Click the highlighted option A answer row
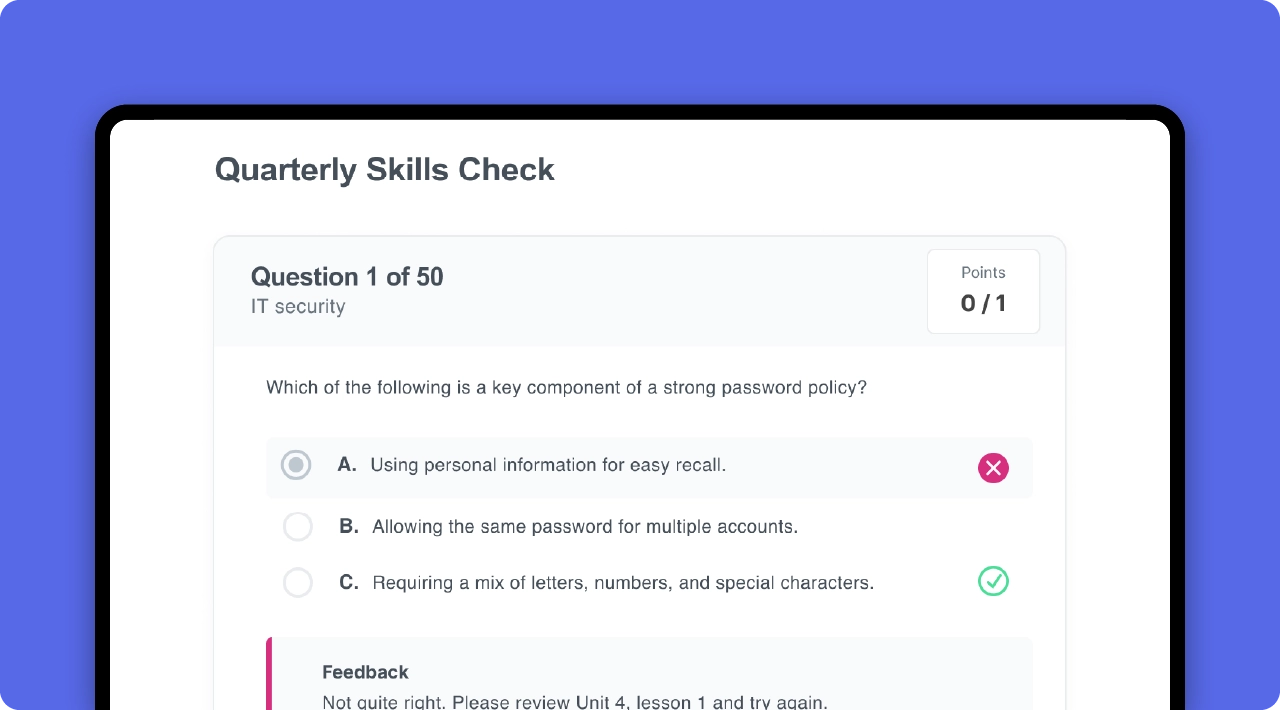This screenshot has height=710, width=1280. coord(648,466)
